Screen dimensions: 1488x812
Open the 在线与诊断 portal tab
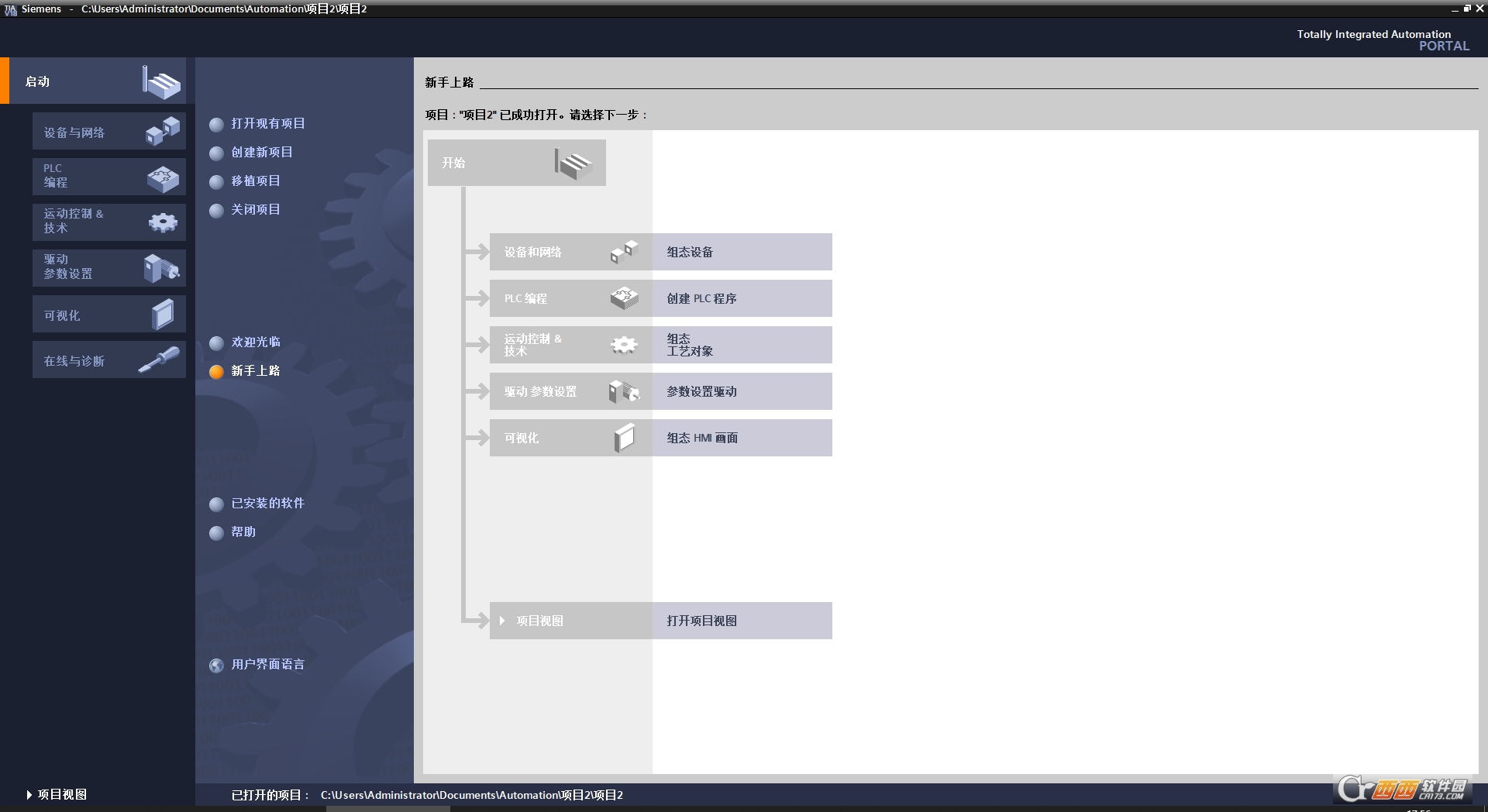(x=109, y=360)
